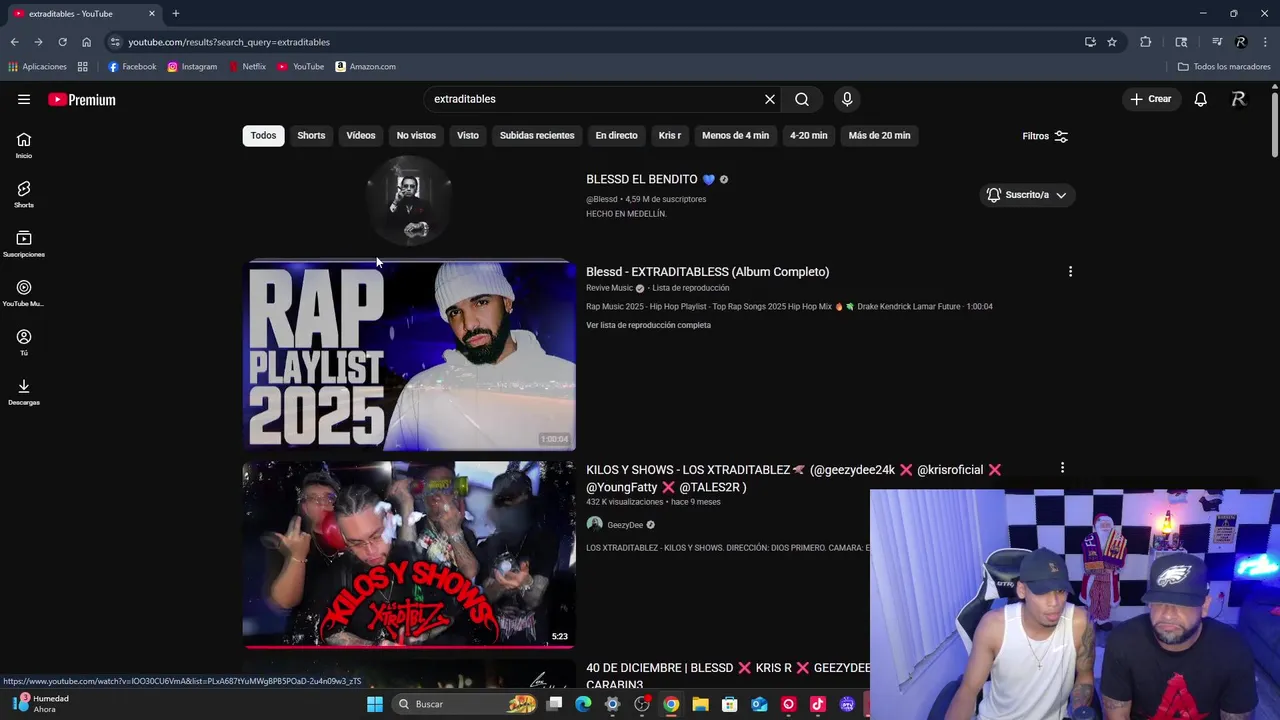Open the Chrome extensions puzzle icon
Screen dimensions: 1280x720
[x=1146, y=42]
